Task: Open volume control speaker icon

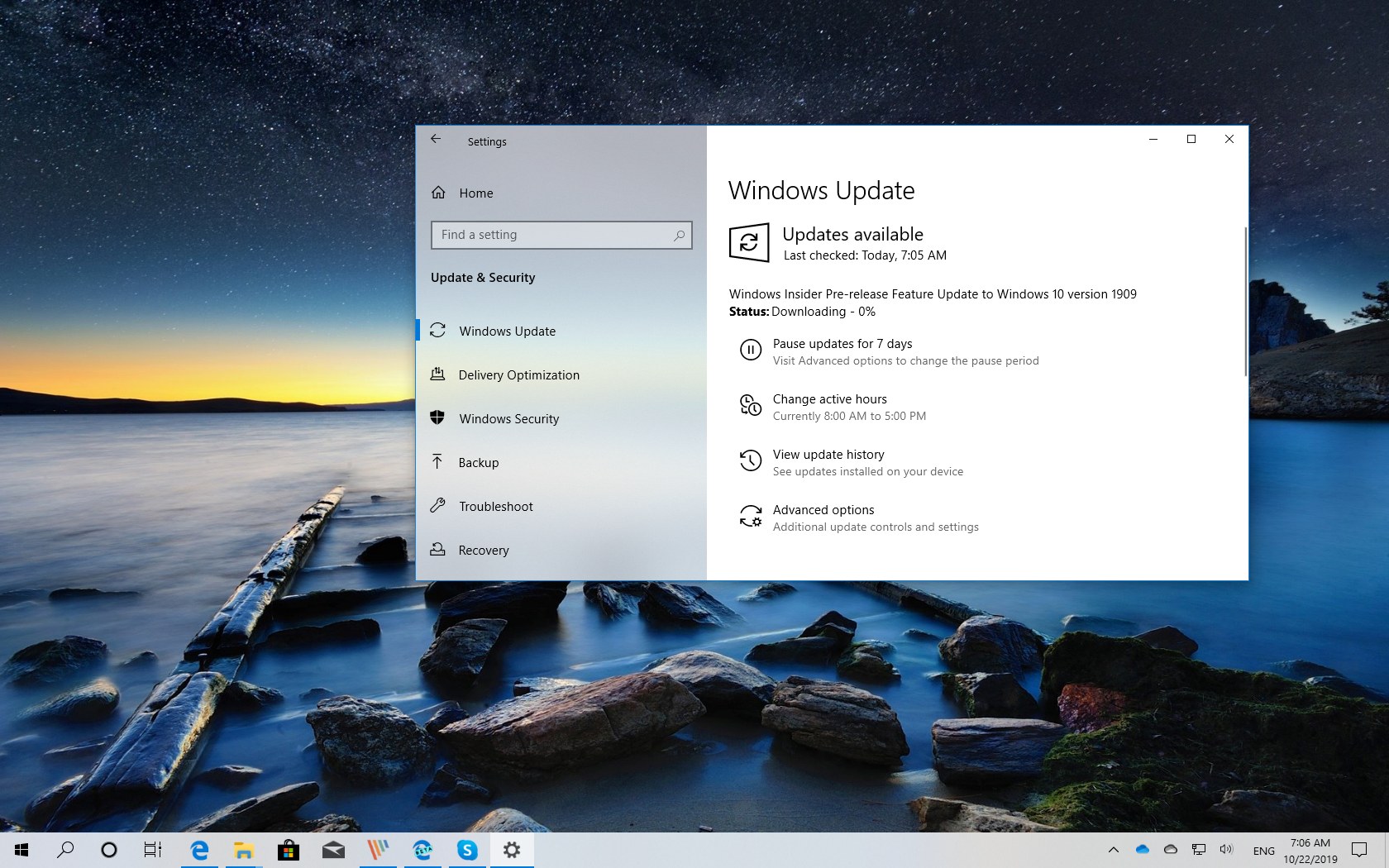Action: 1226,849
